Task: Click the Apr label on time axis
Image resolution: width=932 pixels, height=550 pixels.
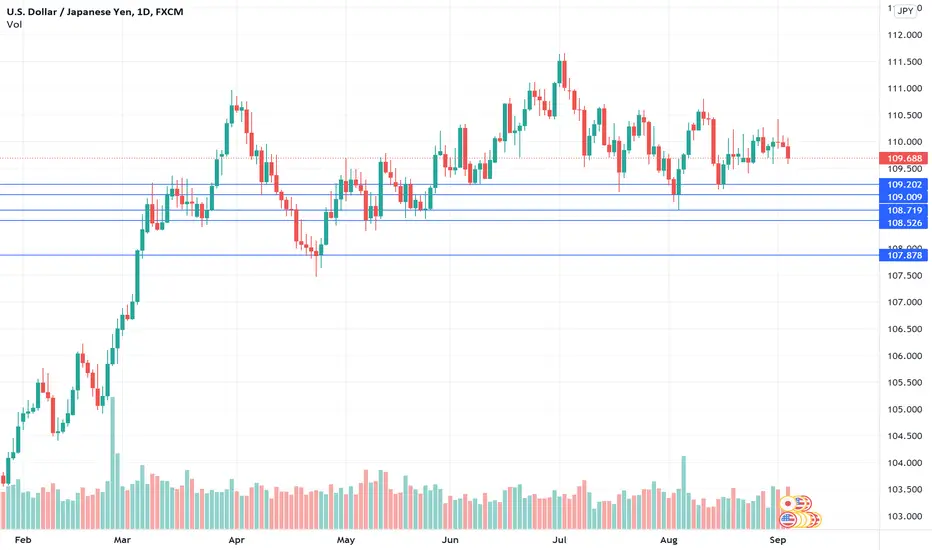Action: click(x=237, y=540)
